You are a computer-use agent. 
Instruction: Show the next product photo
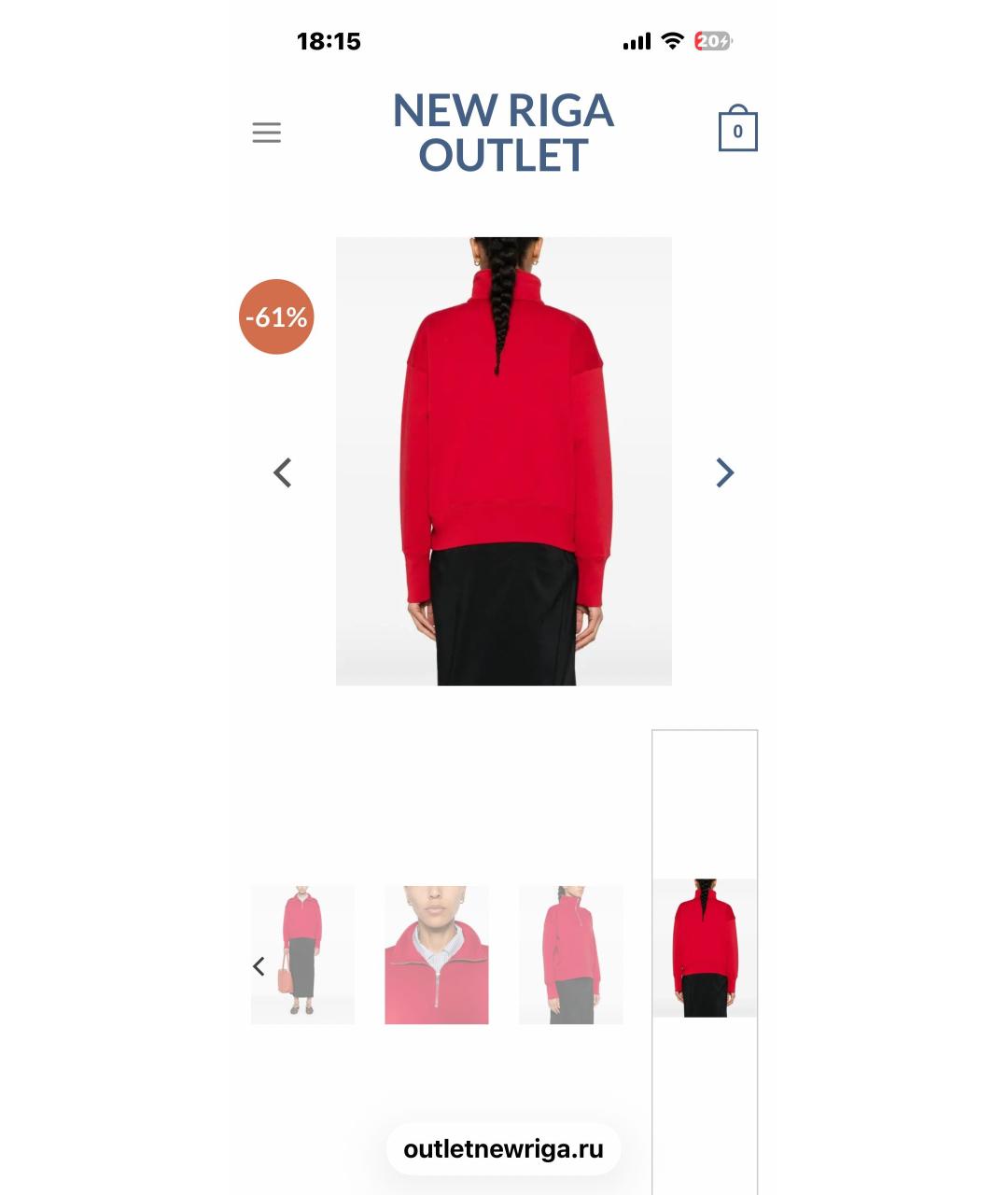(x=725, y=472)
